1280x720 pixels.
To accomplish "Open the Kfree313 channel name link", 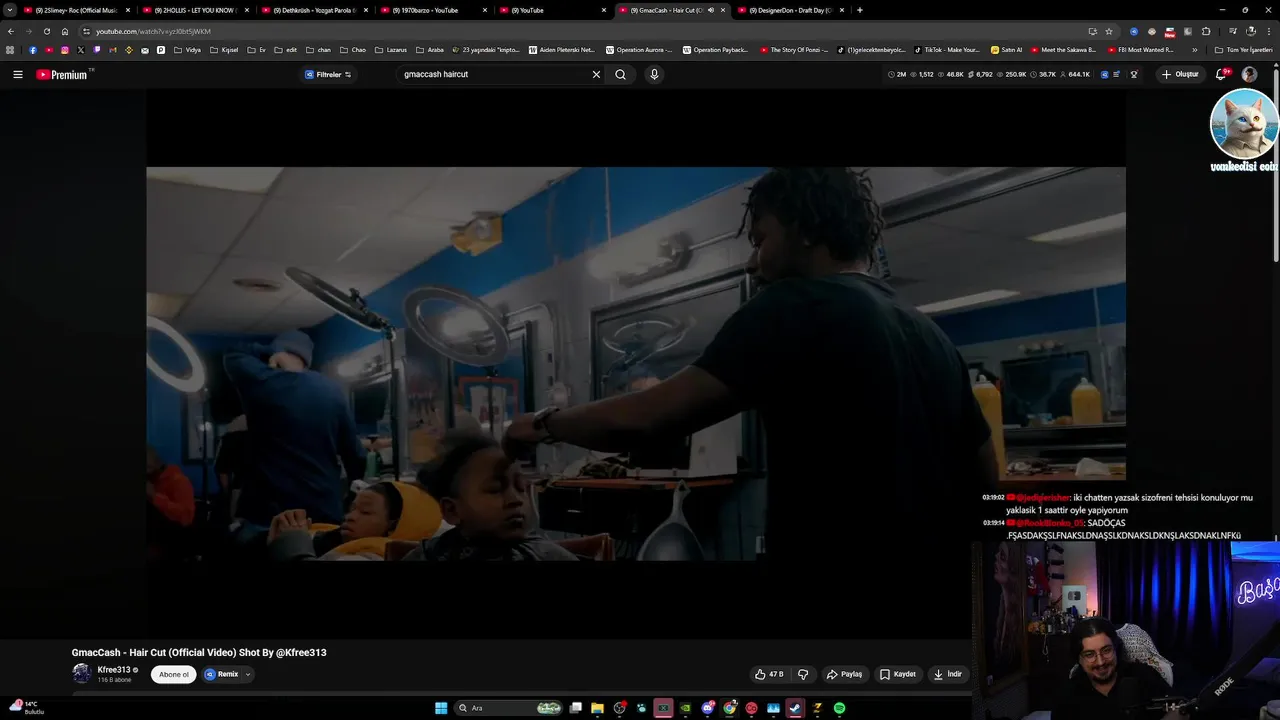I will pyautogui.click(x=114, y=670).
